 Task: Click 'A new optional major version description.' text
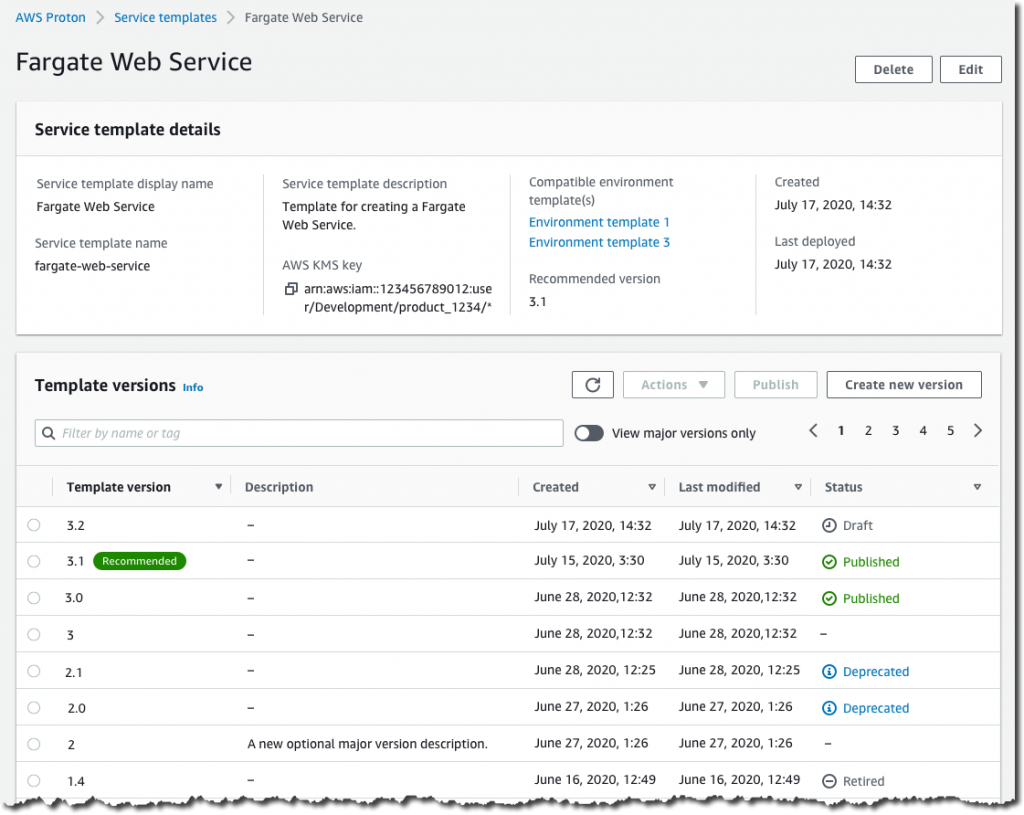coord(367,744)
